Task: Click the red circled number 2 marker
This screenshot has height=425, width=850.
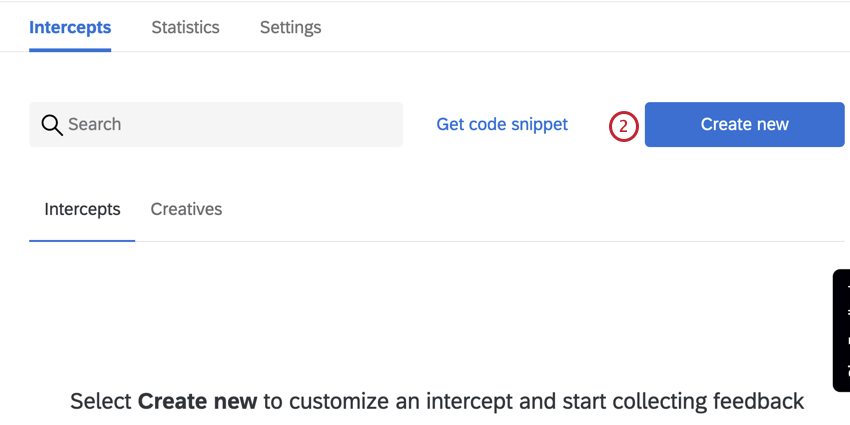Action: click(x=623, y=126)
